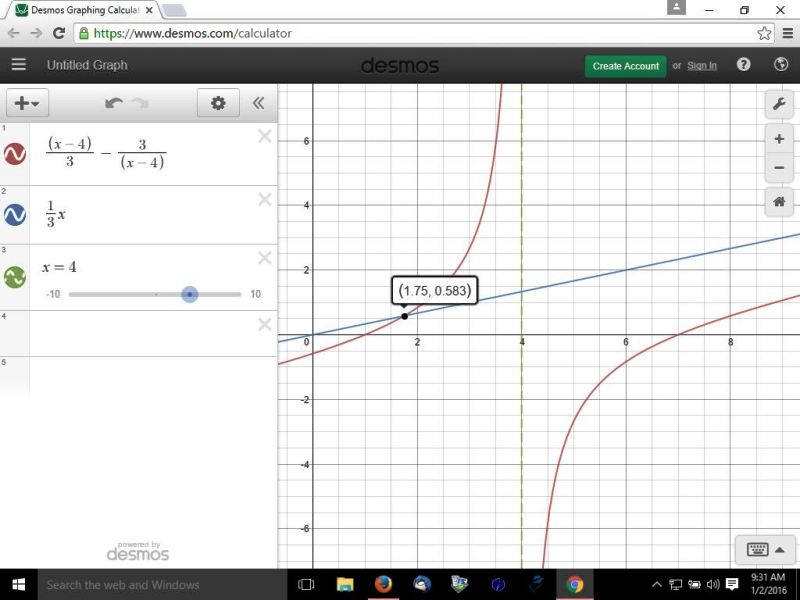Image resolution: width=800 pixels, height=600 pixels.
Task: Open the Desmos help question icon
Action: (x=743, y=64)
